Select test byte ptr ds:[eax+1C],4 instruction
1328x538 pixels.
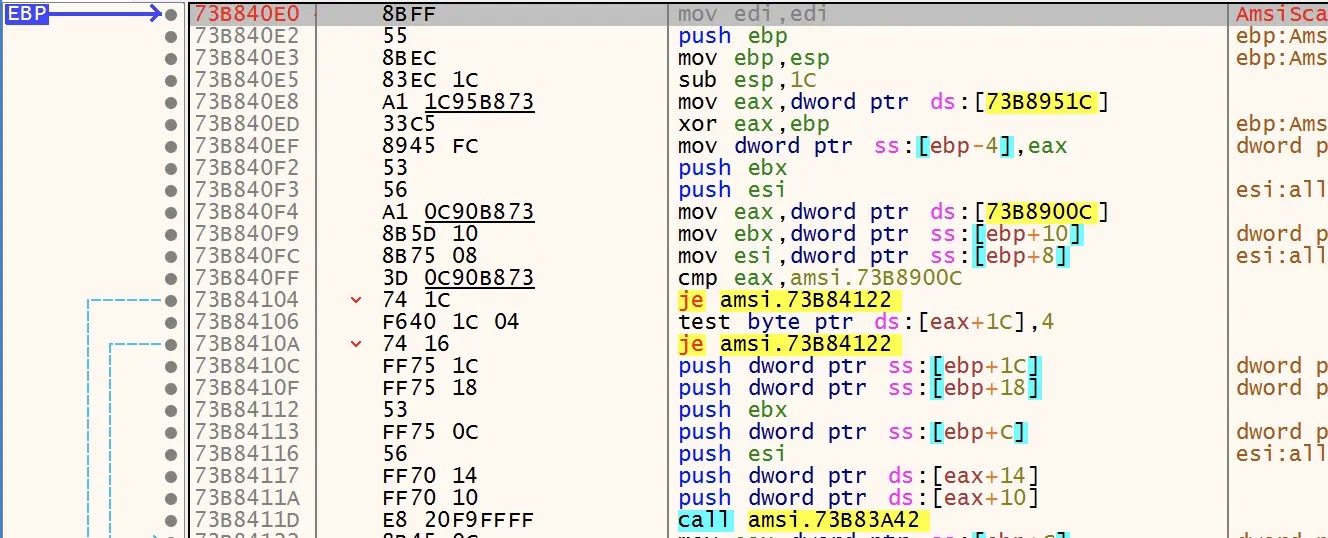(866, 322)
